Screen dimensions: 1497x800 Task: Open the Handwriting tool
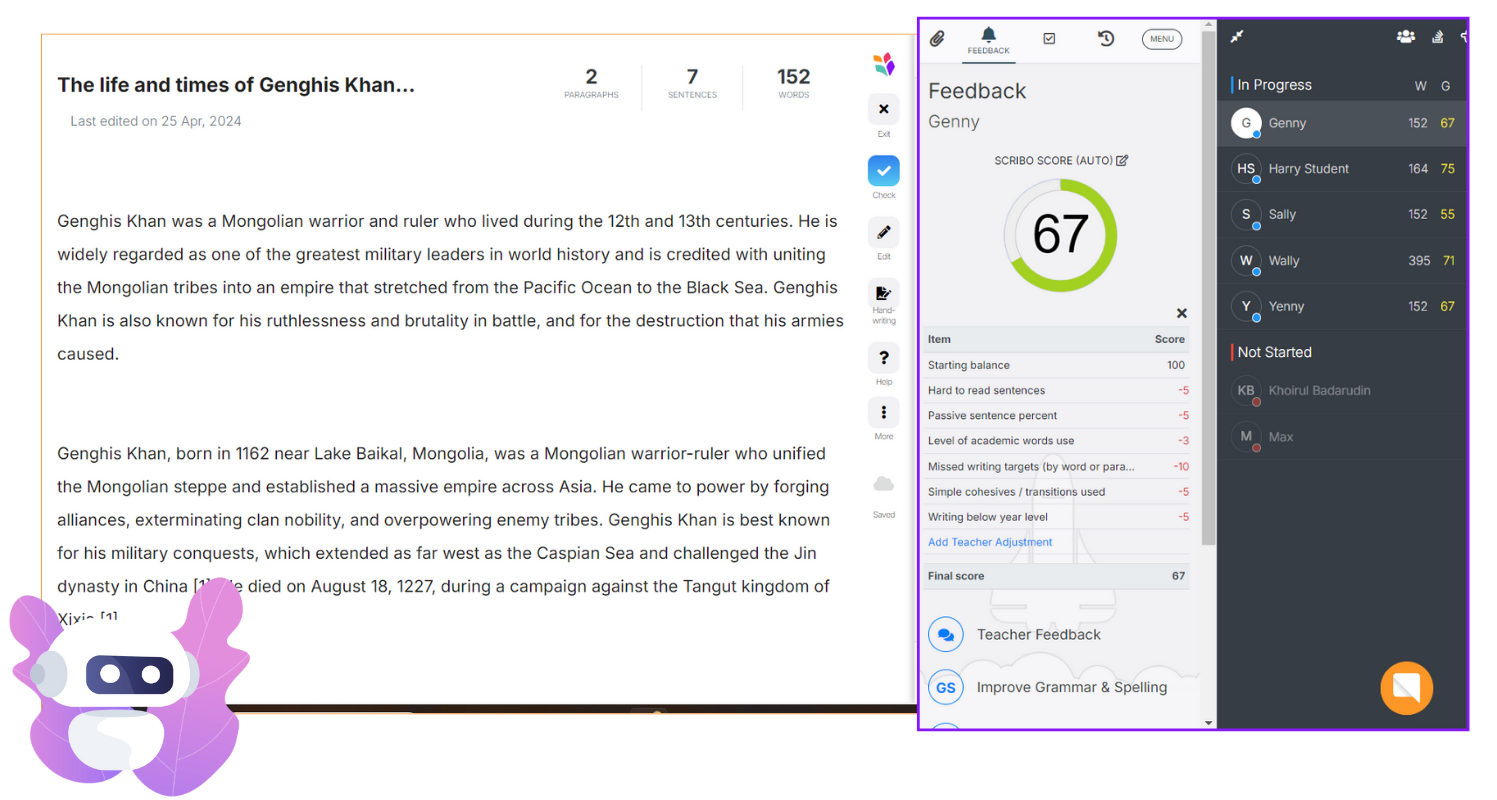point(883,294)
